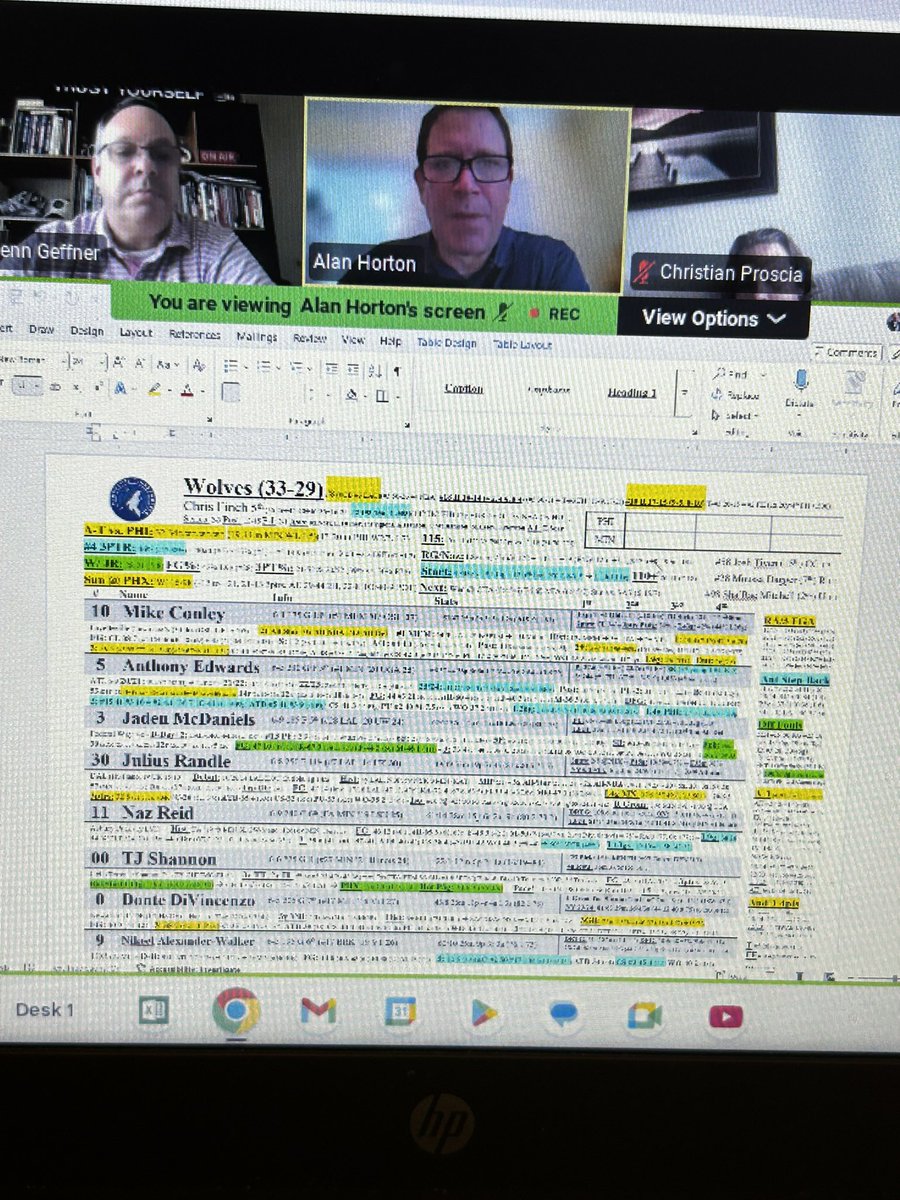Open Google Chat from the shelf
Image resolution: width=900 pixels, height=1200 pixels.
[x=563, y=1014]
